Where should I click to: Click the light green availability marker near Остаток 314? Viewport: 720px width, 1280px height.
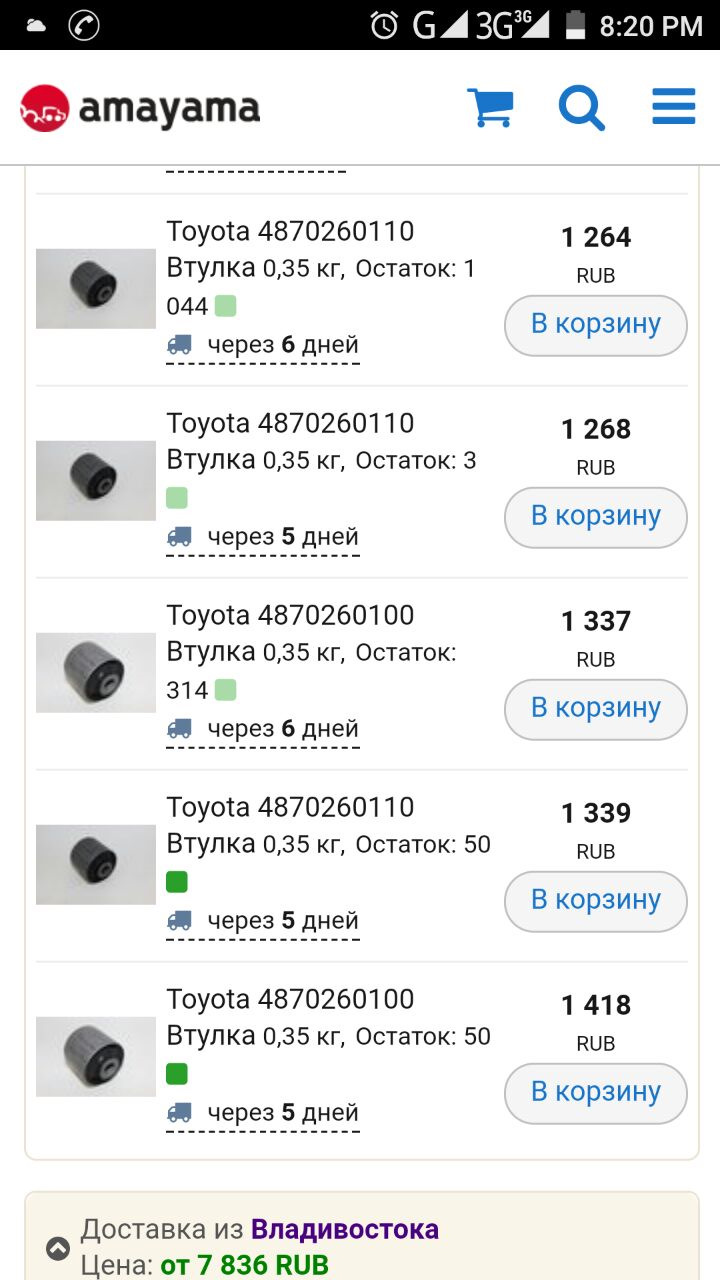tap(224, 689)
